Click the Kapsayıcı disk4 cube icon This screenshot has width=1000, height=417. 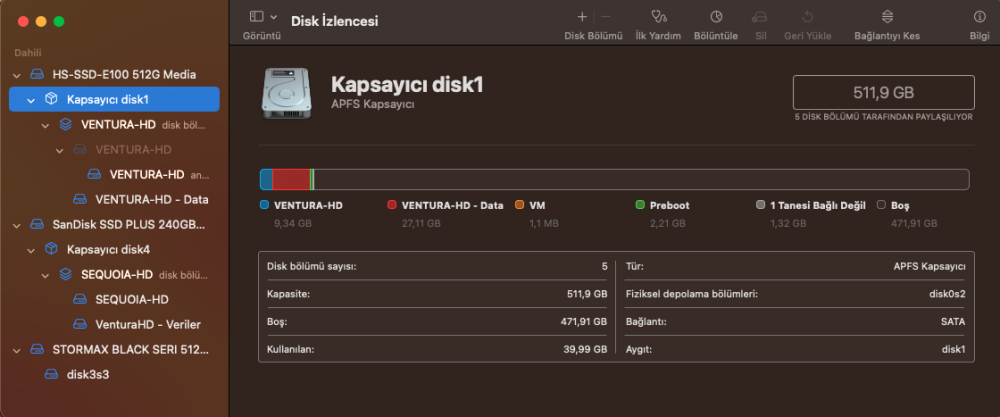coord(51,249)
